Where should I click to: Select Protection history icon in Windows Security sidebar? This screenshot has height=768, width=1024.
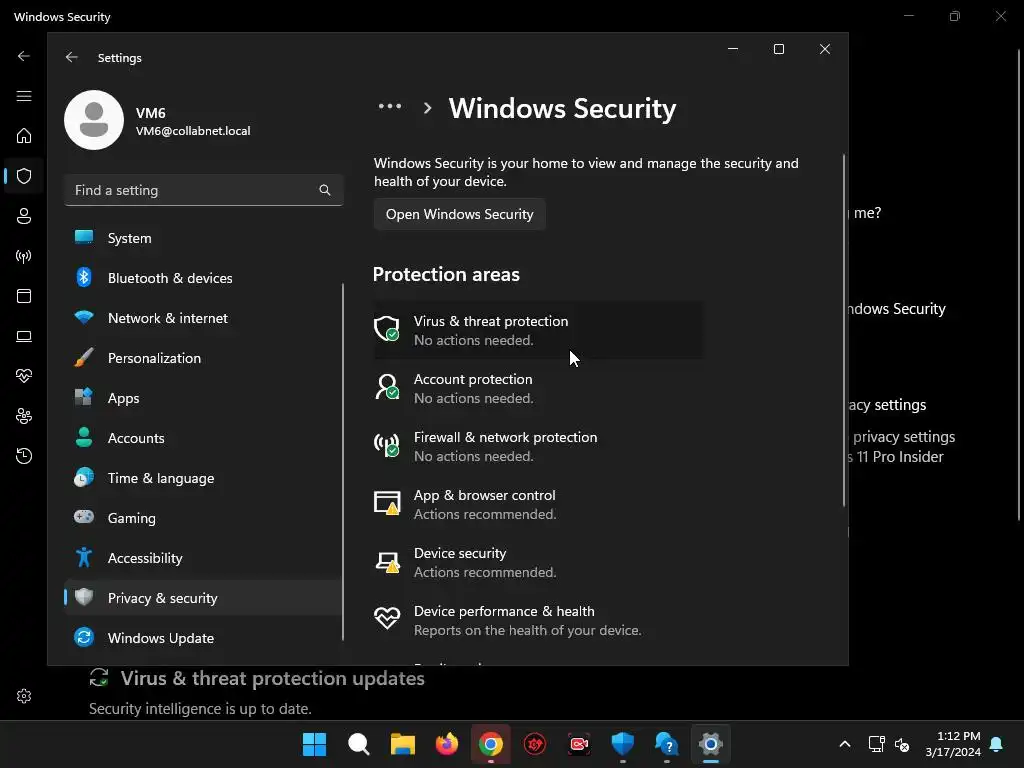point(24,456)
